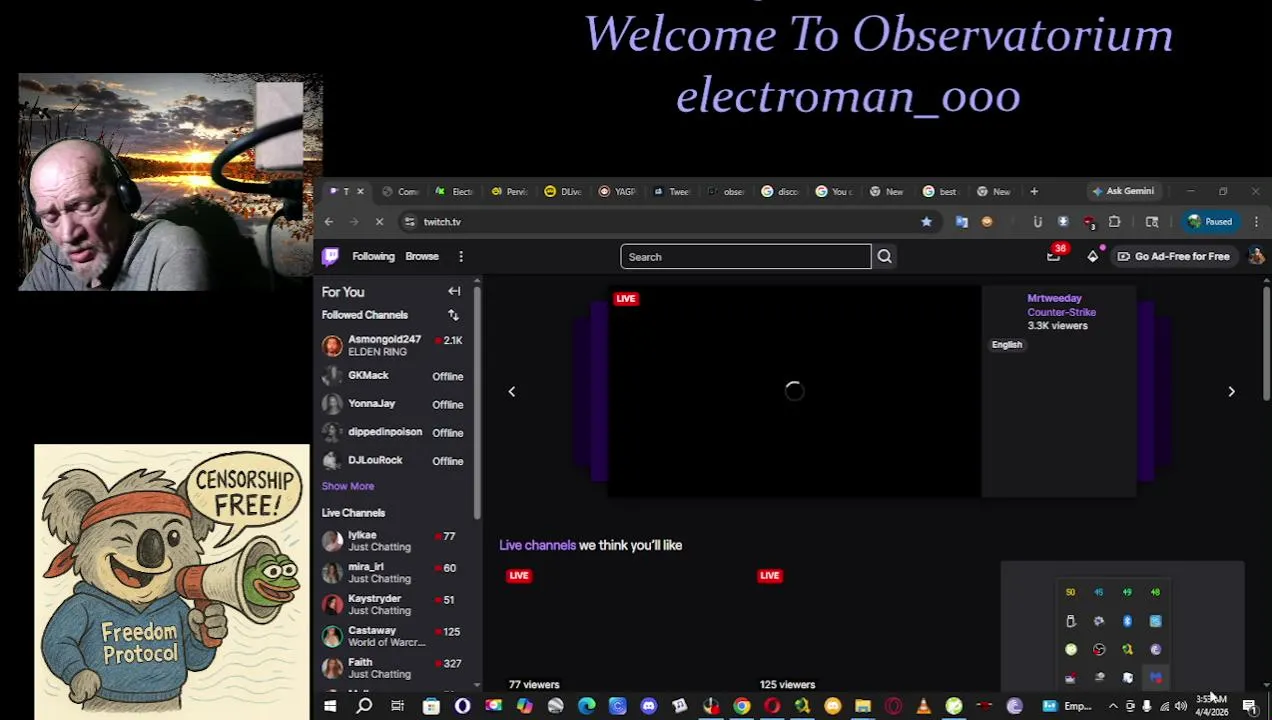Switch to the DLive tab
Viewport: 1272px width, 720px height.
click(x=563, y=191)
